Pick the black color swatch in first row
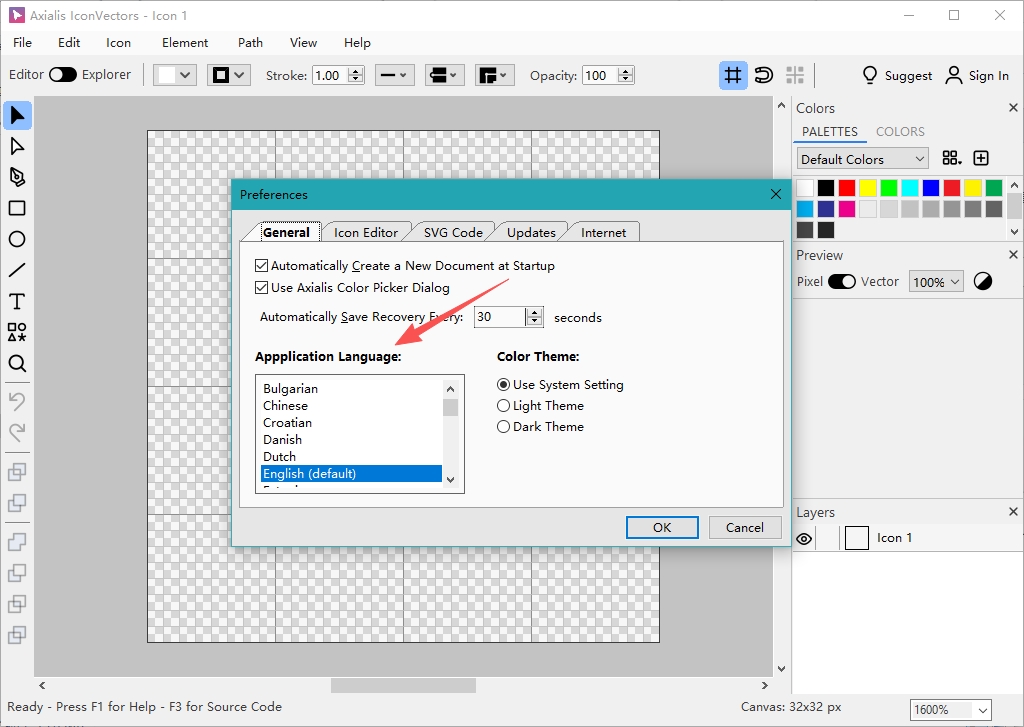This screenshot has height=727, width=1024. click(x=826, y=188)
